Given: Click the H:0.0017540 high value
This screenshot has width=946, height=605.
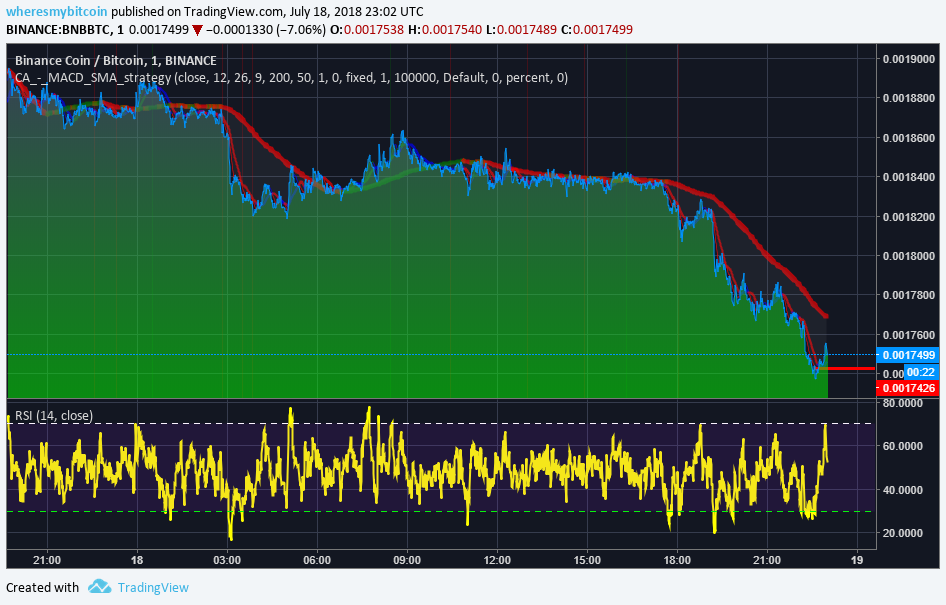Looking at the screenshot, I should [x=445, y=30].
